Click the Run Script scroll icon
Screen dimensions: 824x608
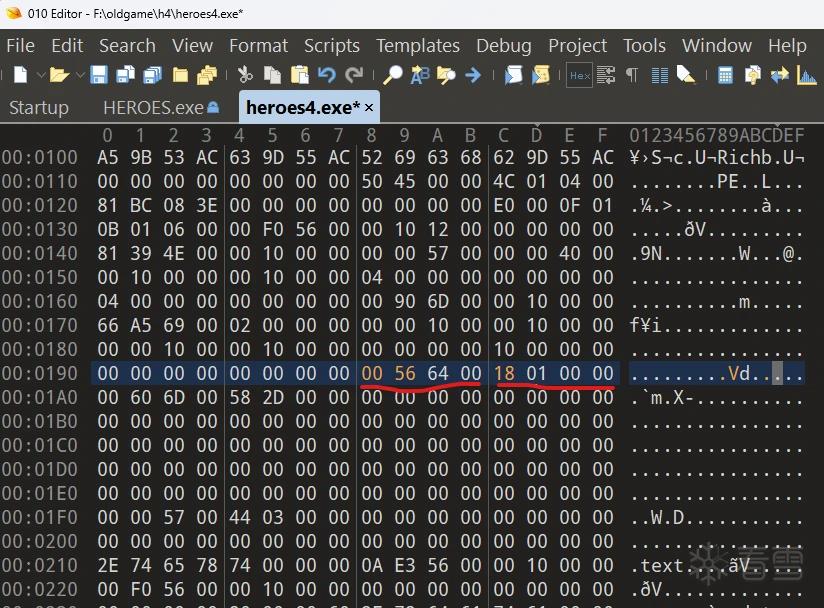tap(513, 75)
